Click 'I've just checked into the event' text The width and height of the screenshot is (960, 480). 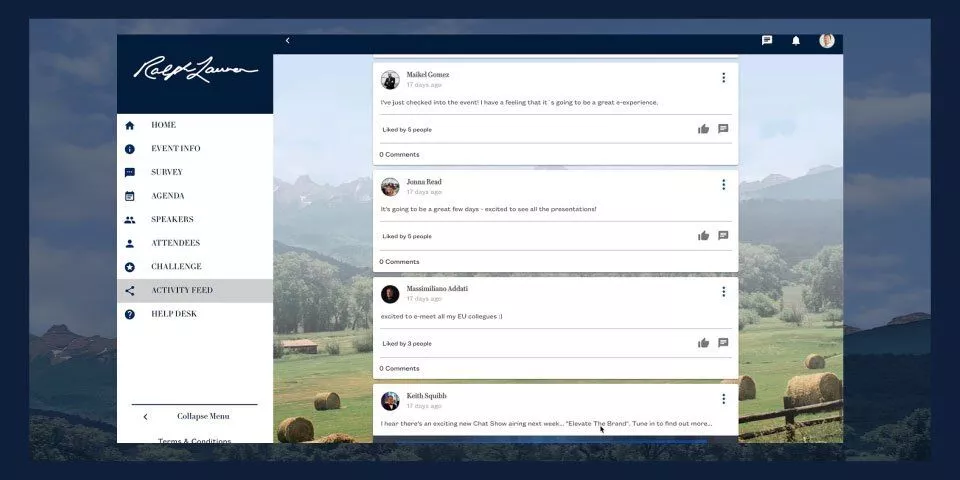point(519,103)
